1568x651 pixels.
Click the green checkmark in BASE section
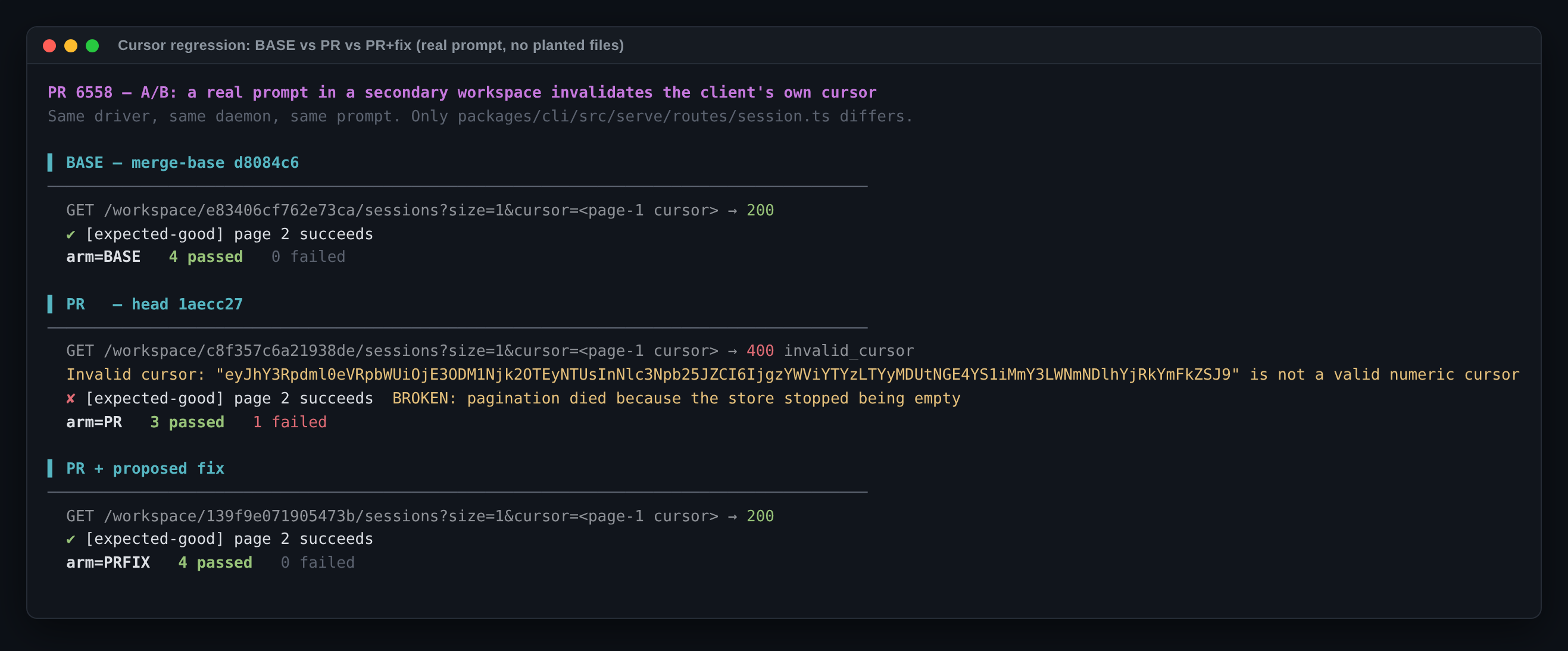(71, 234)
